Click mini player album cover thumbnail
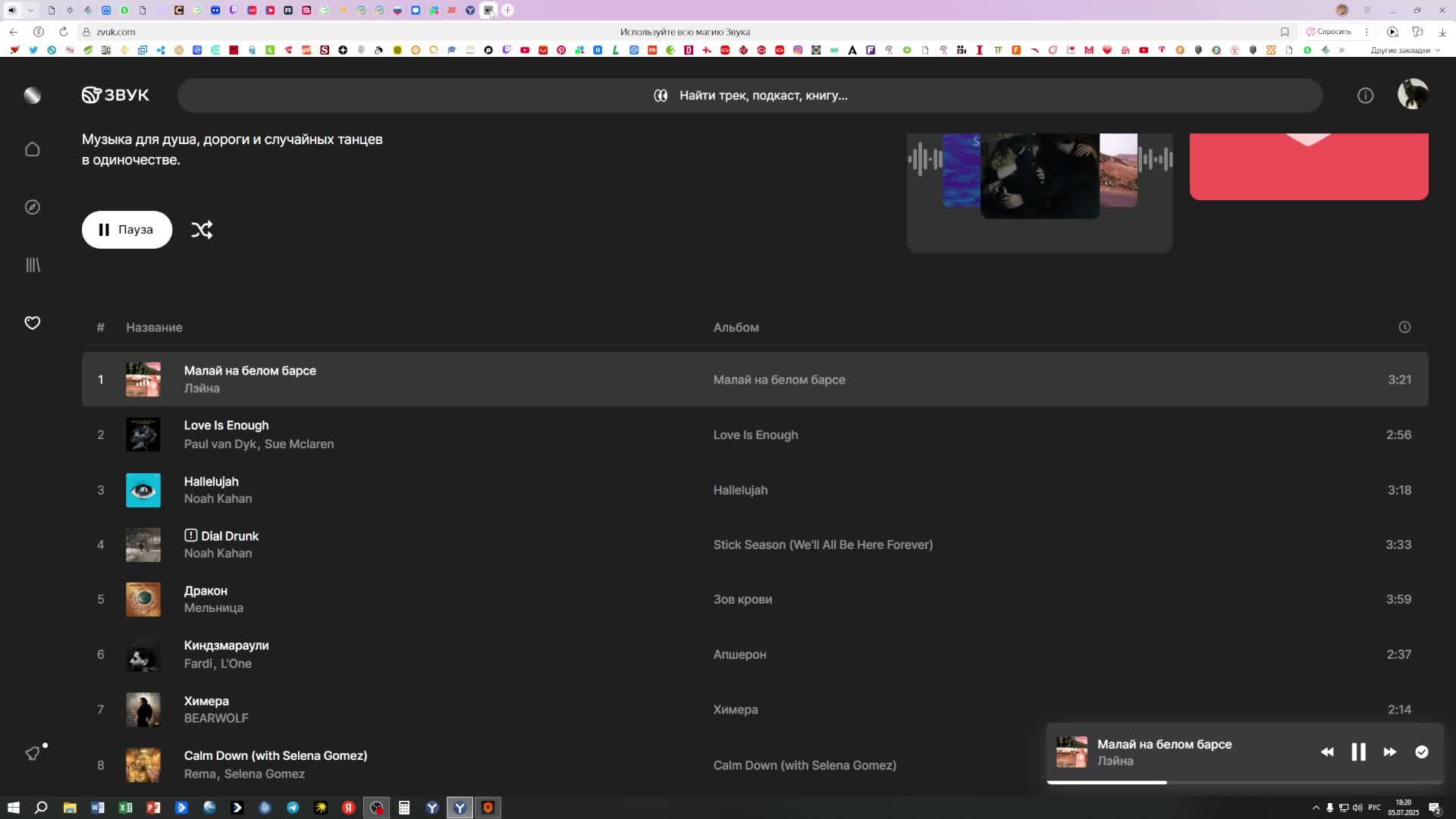 pos(1072,752)
